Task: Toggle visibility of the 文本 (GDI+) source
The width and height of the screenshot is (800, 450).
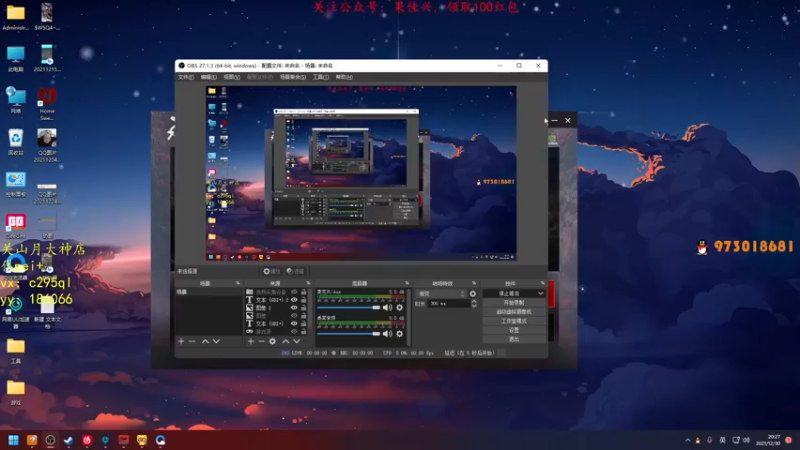Action: [294, 323]
